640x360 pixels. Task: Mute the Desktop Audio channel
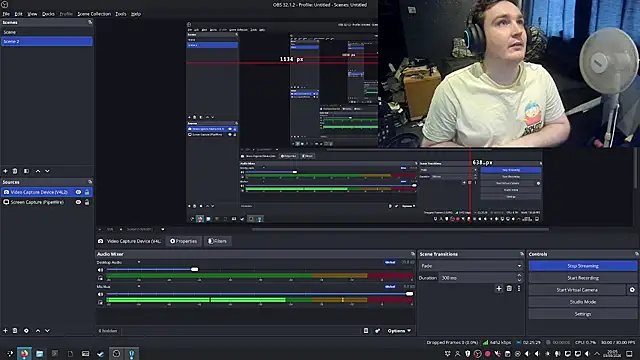point(100,269)
